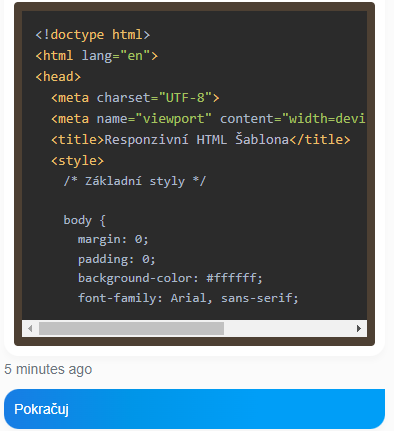Click the <!doctype html> line
The width and height of the screenshot is (394, 431).
[x=93, y=35]
